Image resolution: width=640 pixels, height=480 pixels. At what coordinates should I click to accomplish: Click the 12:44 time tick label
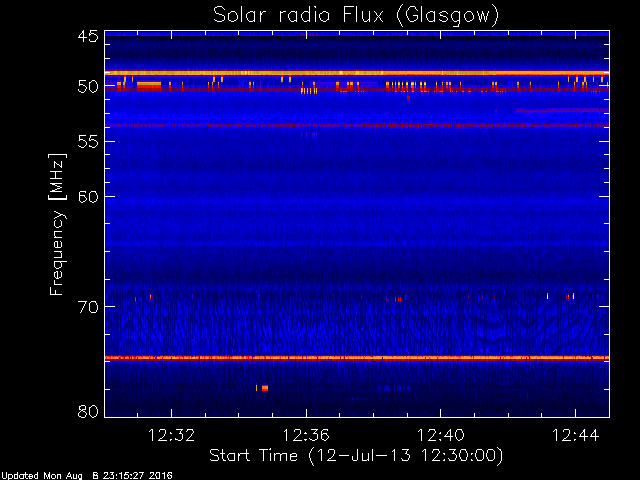coord(576,435)
